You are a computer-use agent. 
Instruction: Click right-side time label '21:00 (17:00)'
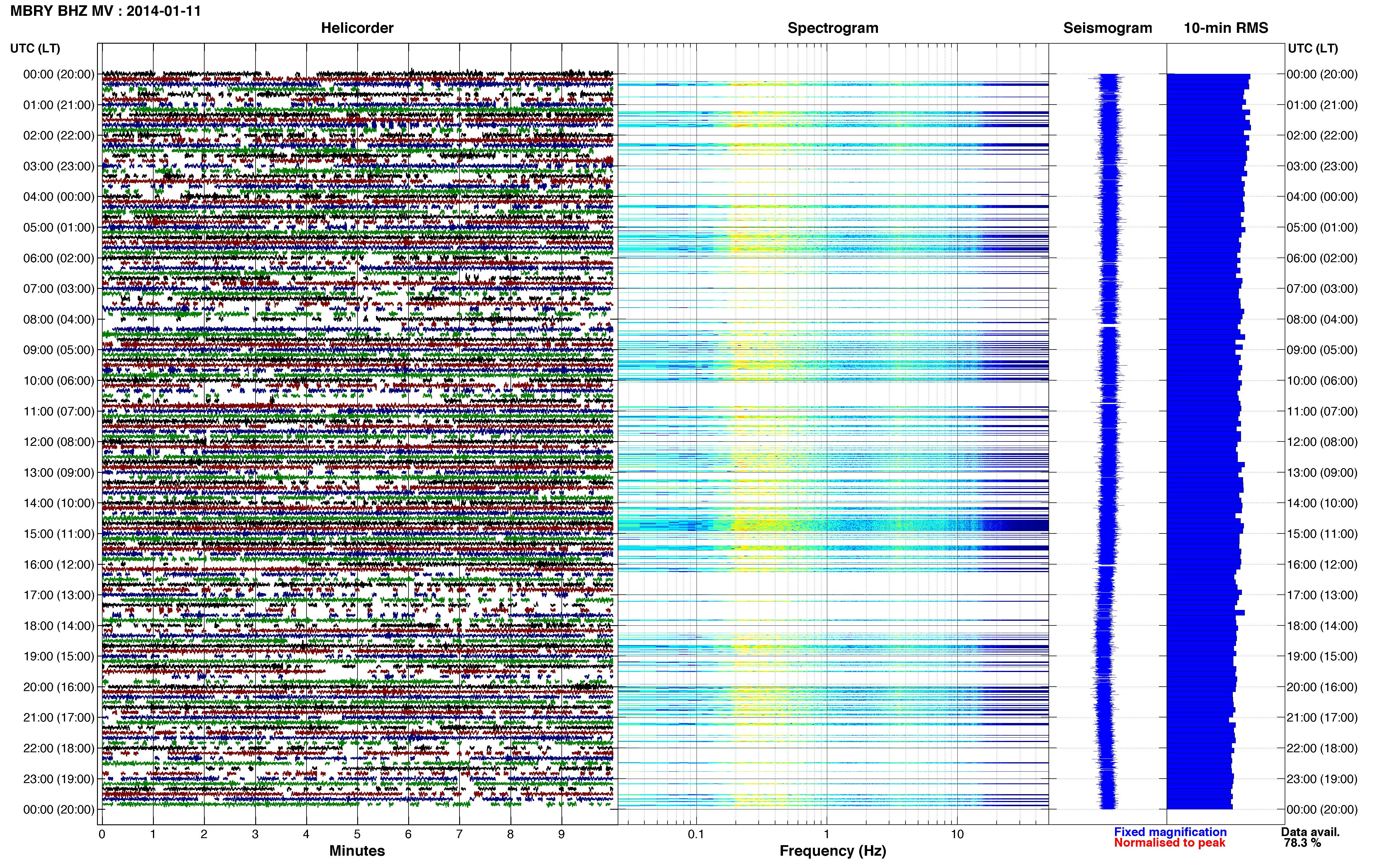(1322, 718)
